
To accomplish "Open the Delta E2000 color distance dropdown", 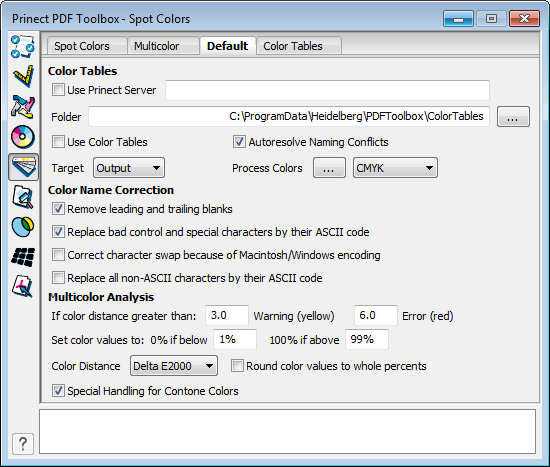I will [174, 366].
